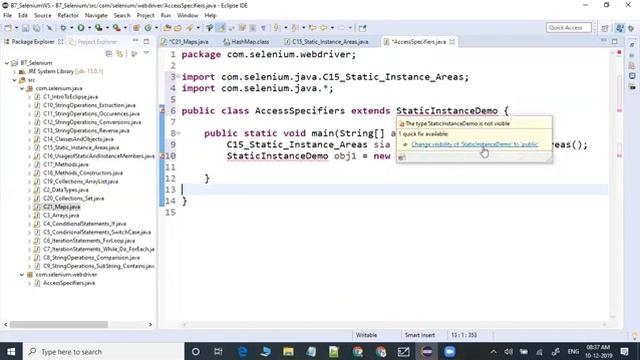
Task: Select AccessSpecifiers.java in Package Explorer
Action: (69, 283)
